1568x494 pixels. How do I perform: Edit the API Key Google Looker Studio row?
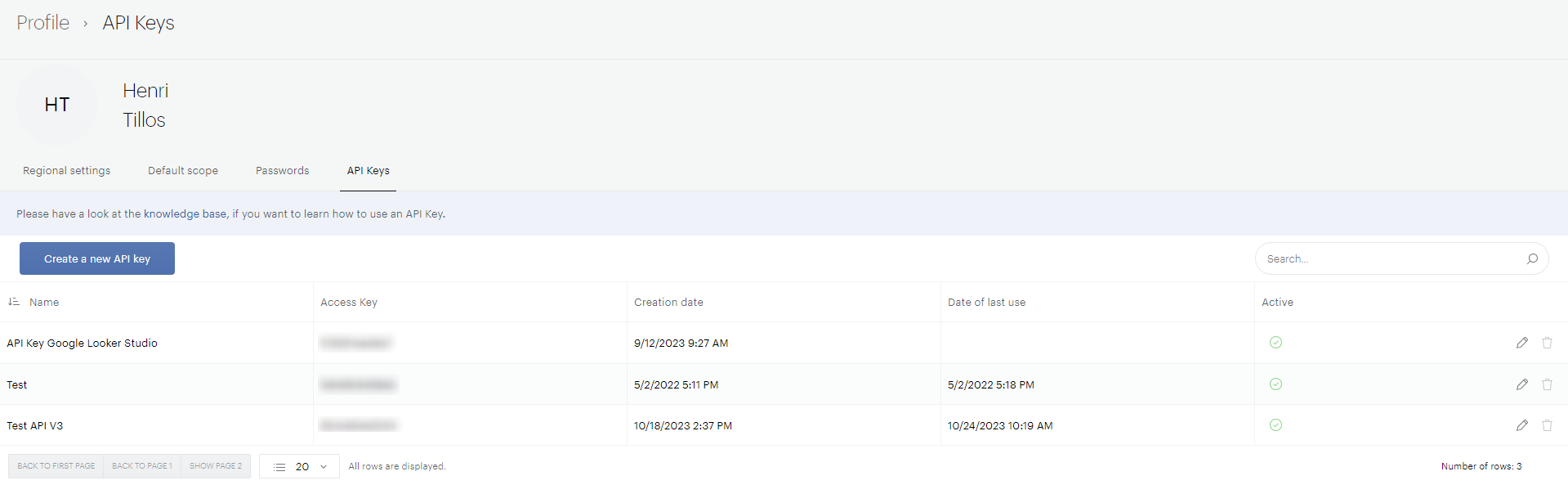pos(1521,343)
